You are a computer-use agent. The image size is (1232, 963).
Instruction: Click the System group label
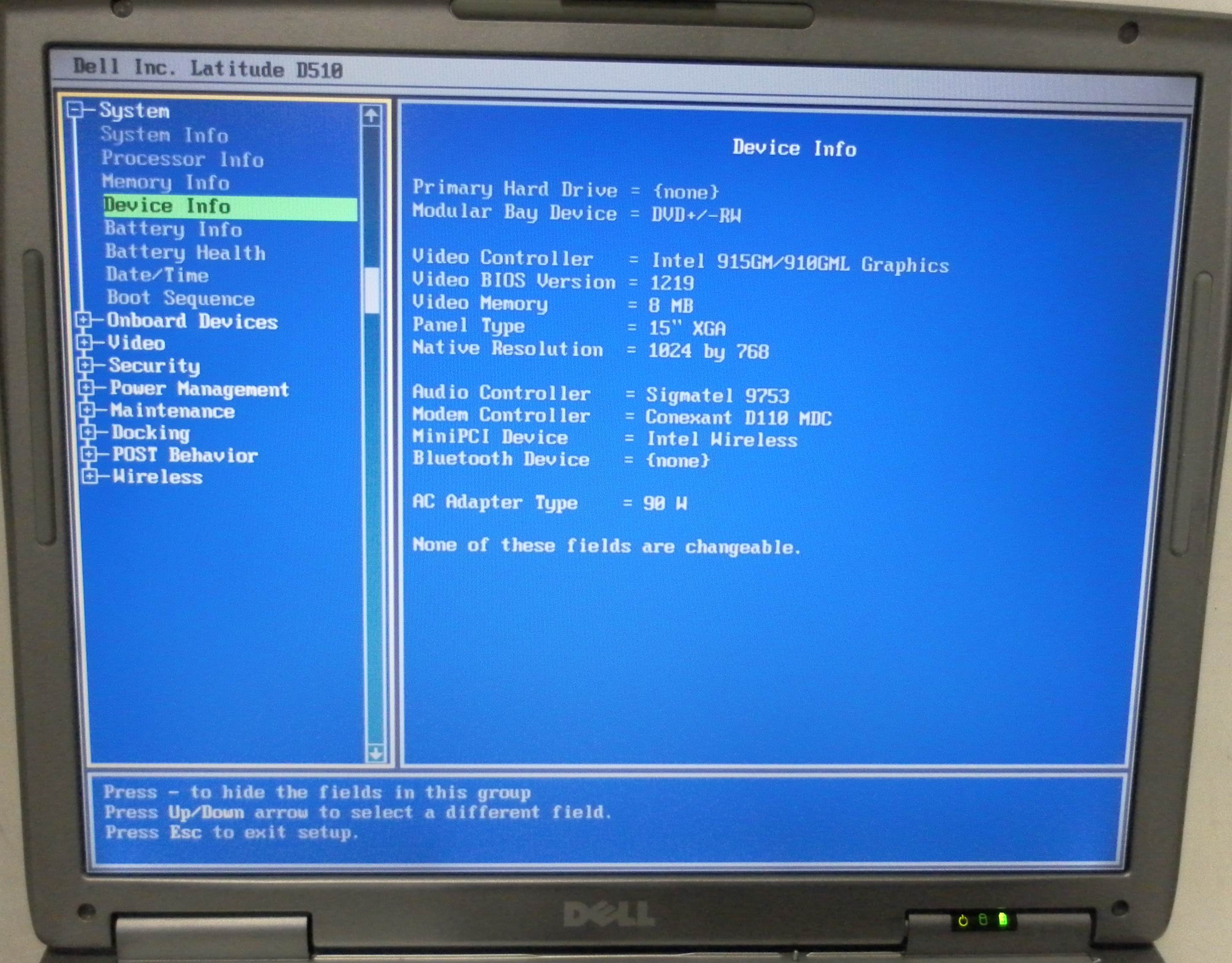[x=134, y=111]
